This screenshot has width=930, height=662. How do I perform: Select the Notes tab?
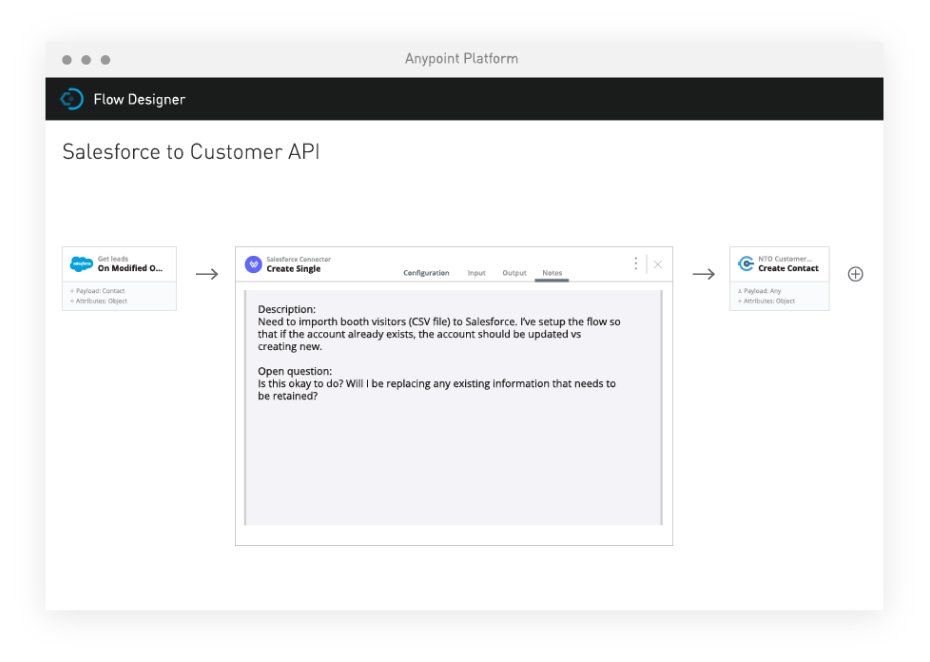pos(552,273)
